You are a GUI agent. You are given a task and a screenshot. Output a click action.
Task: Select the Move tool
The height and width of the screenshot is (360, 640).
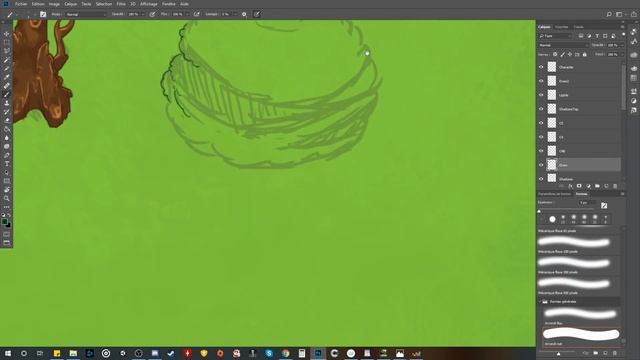click(x=7, y=33)
